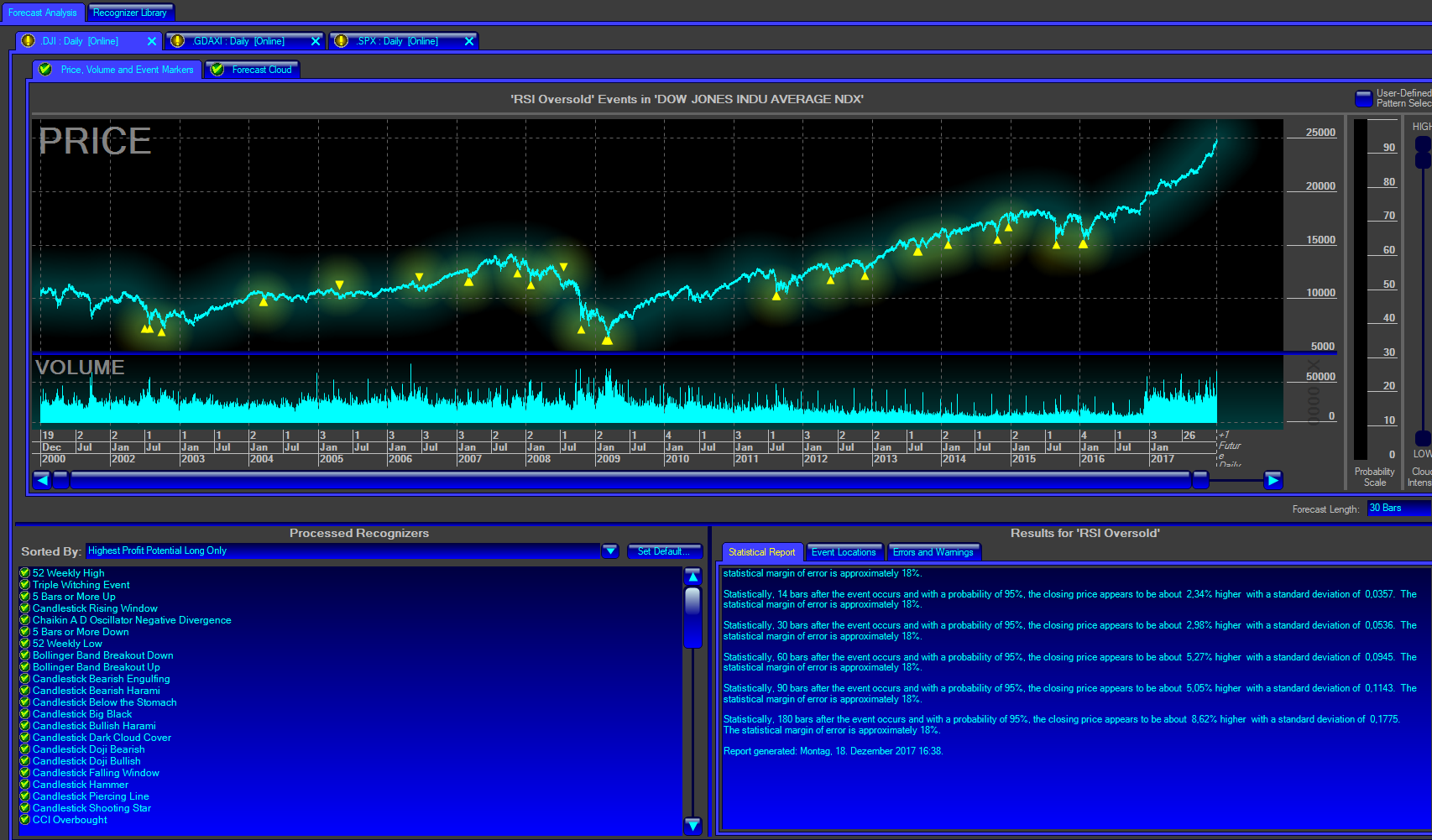This screenshot has height=840, width=1432.
Task: Uncheck the Triple Witching Event recognizer
Action: click(25, 585)
